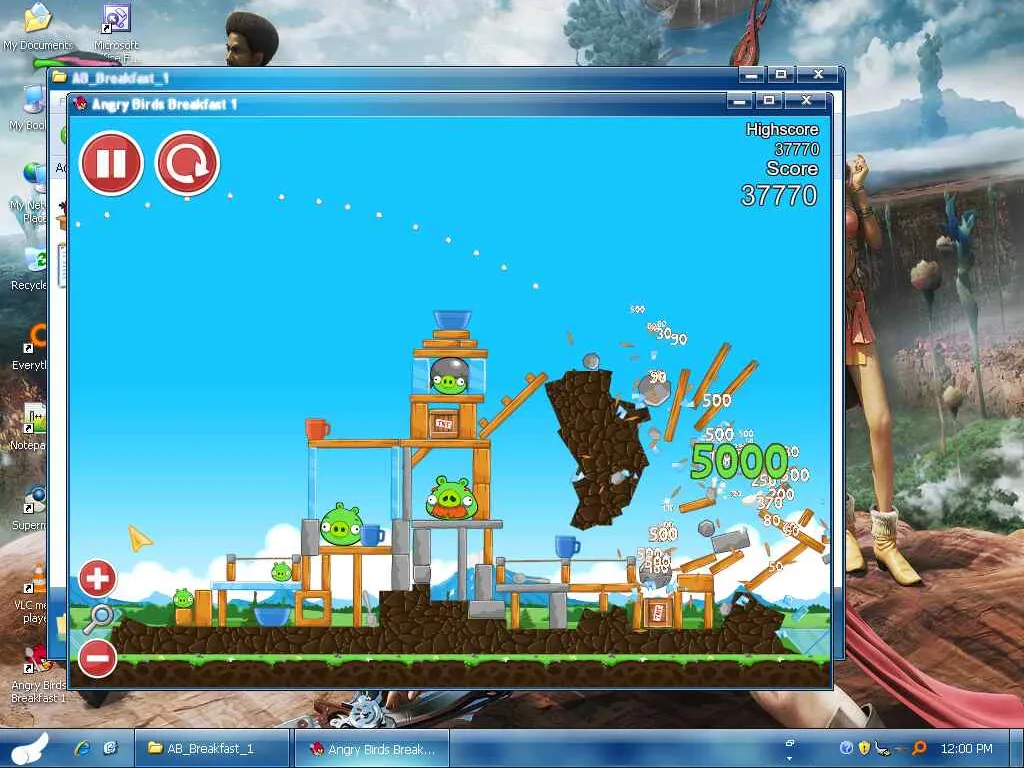1024x768 pixels.
Task: Click the large green pig beside the blue cup
Action: coord(340,524)
